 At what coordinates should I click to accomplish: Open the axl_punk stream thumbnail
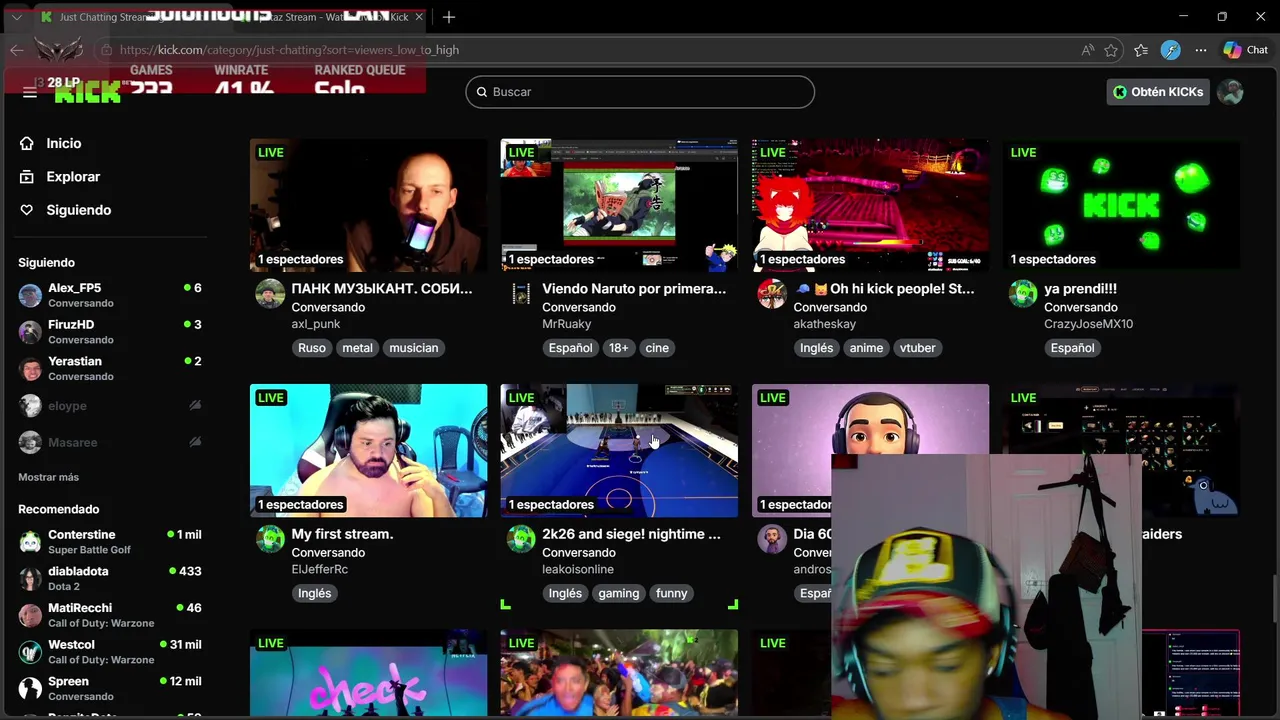pos(368,205)
